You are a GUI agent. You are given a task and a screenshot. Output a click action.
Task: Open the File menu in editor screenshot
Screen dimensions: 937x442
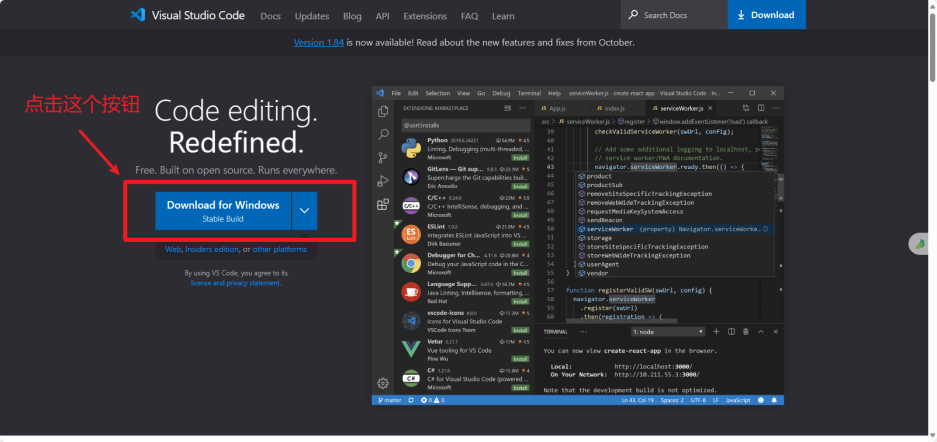(x=396, y=93)
